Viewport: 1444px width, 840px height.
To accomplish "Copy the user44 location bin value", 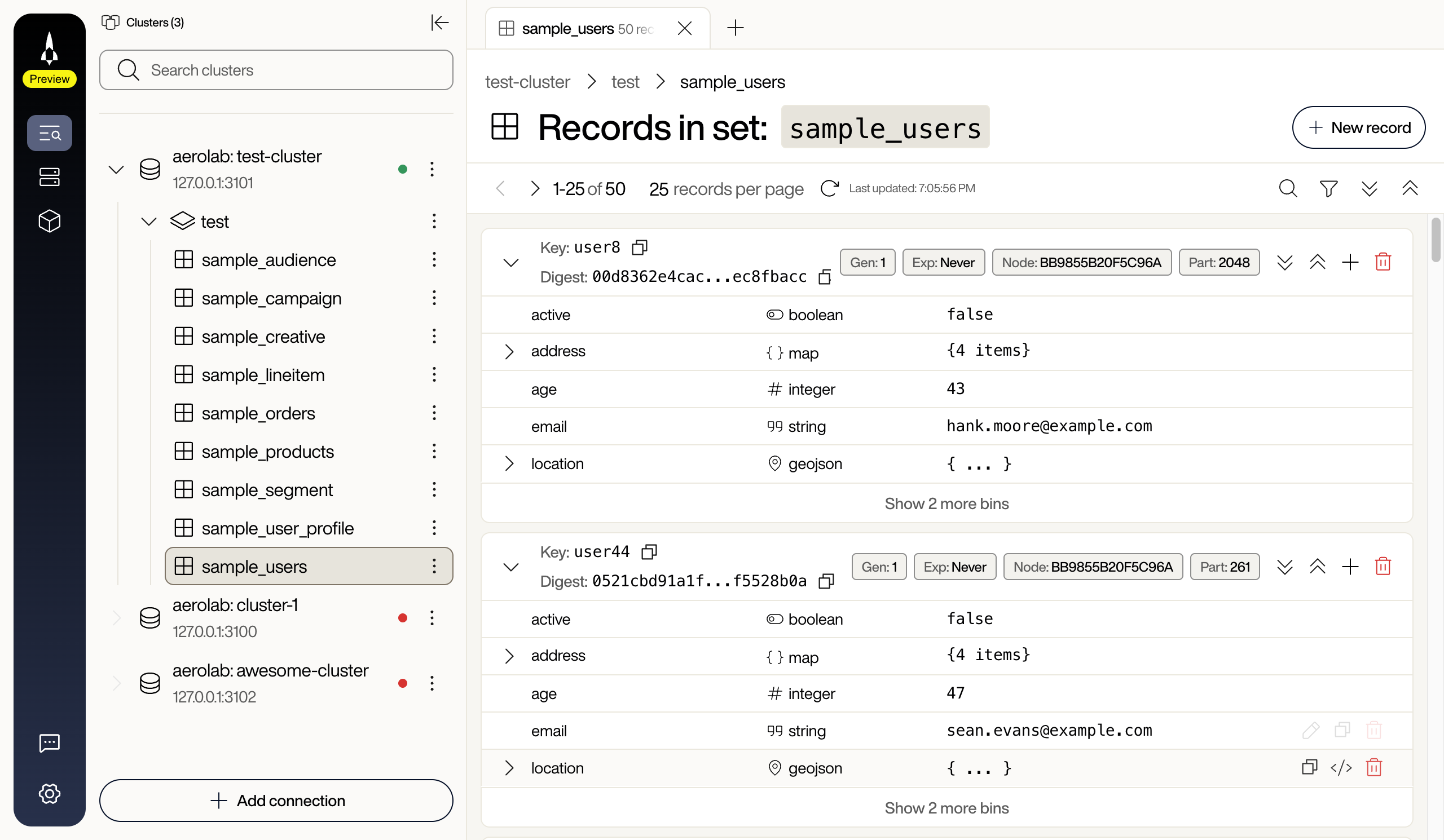I will tap(1309, 767).
